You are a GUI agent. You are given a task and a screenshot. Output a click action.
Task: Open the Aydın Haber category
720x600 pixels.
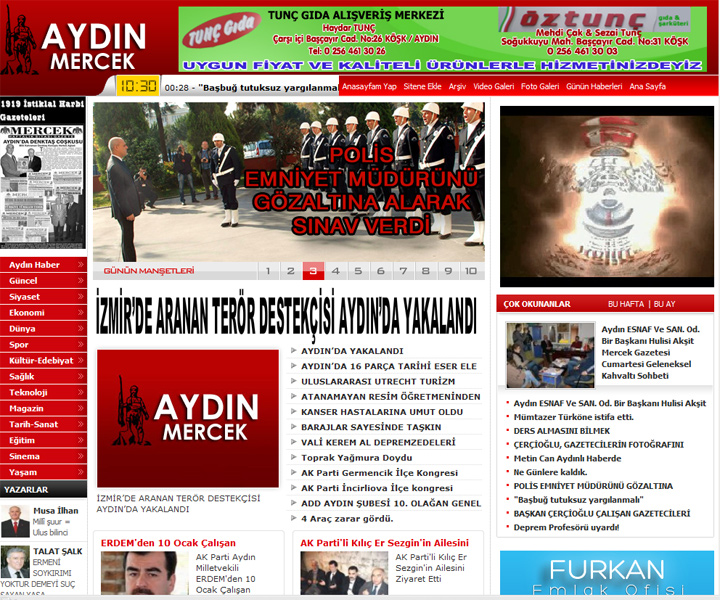click(x=43, y=265)
